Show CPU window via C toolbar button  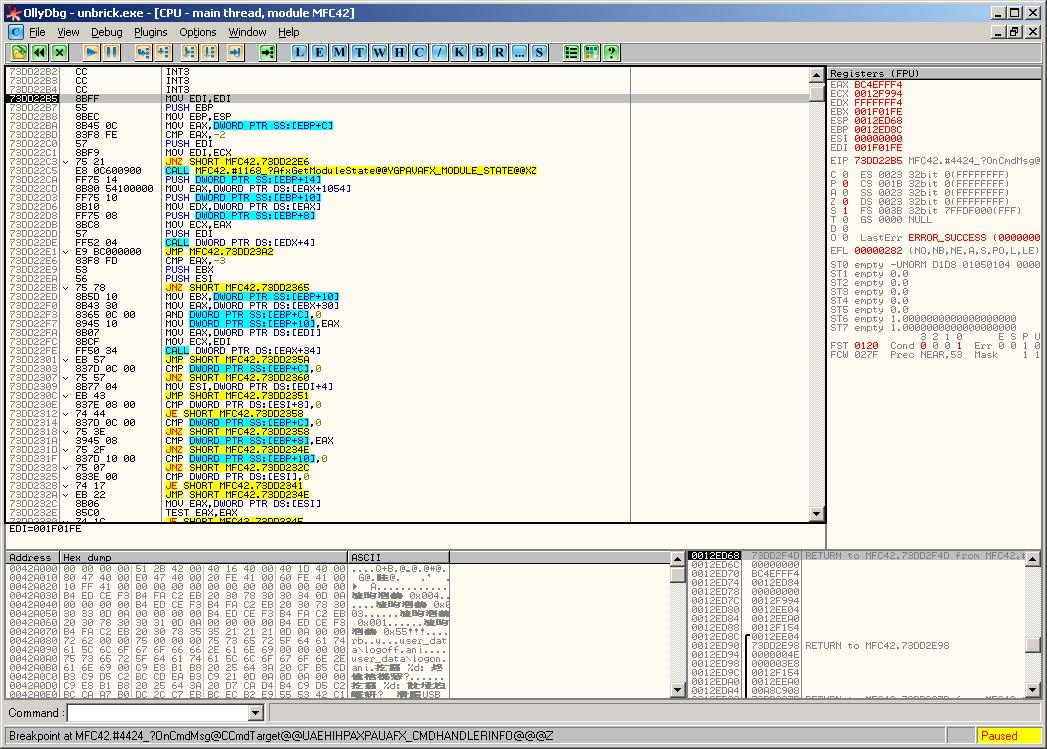pyautogui.click(x=419, y=53)
